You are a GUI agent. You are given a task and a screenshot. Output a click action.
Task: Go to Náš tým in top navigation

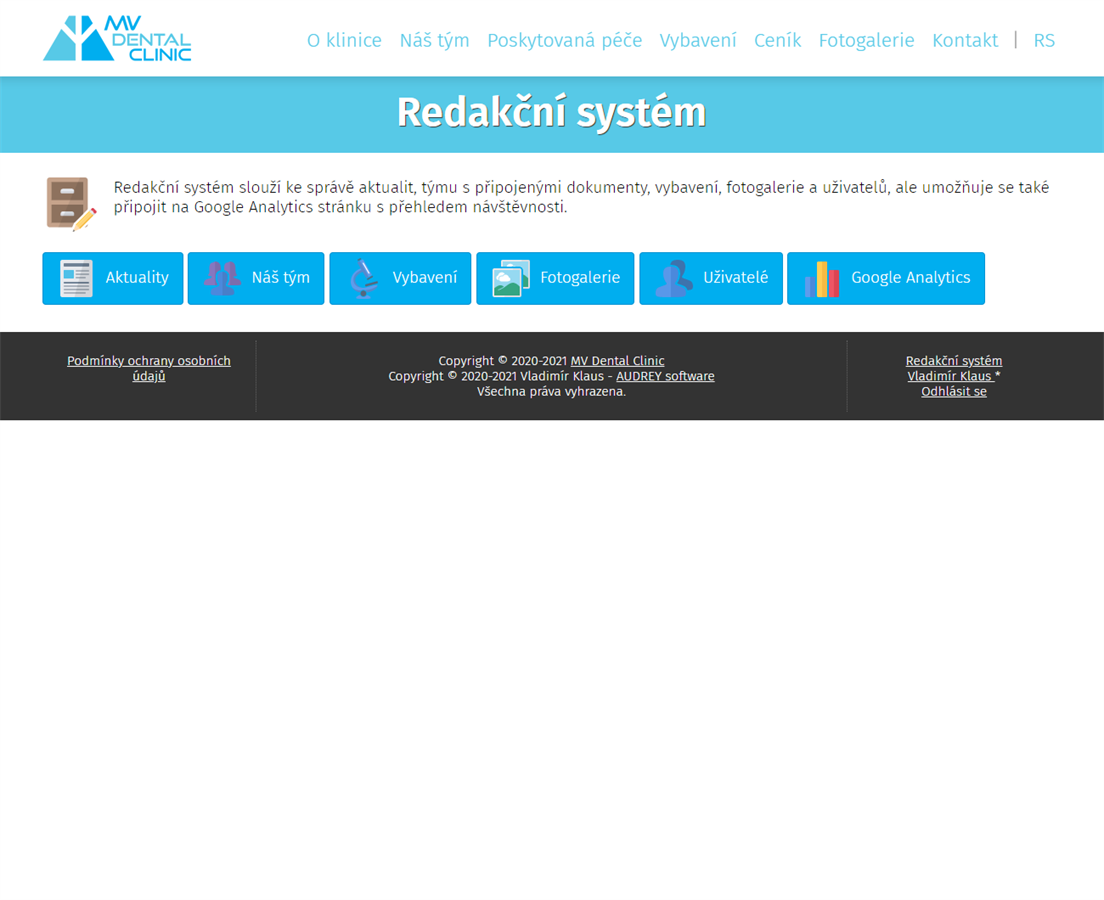point(434,40)
